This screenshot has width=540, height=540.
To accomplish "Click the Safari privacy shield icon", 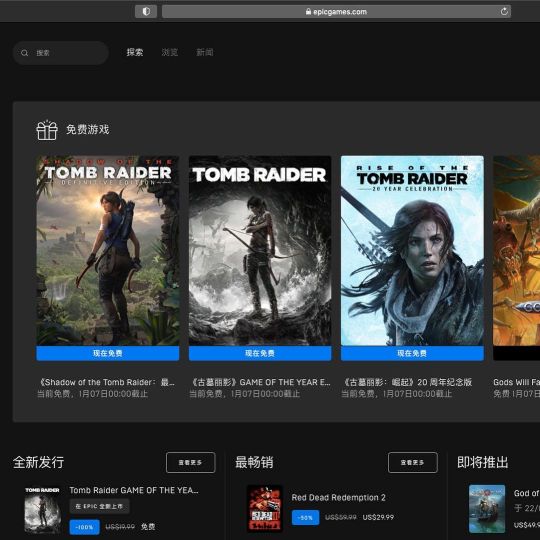I will coord(146,11).
